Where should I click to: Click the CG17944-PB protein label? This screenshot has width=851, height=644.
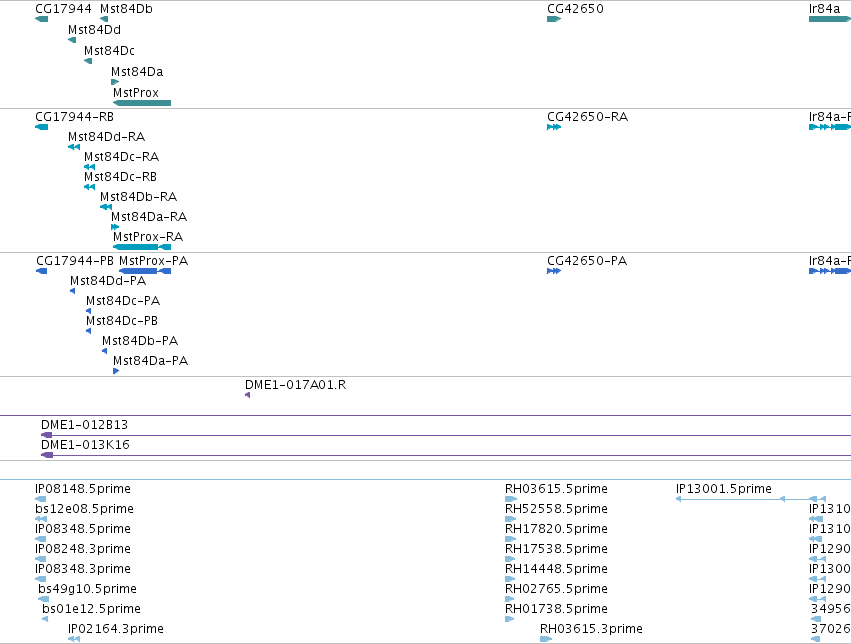(75, 261)
